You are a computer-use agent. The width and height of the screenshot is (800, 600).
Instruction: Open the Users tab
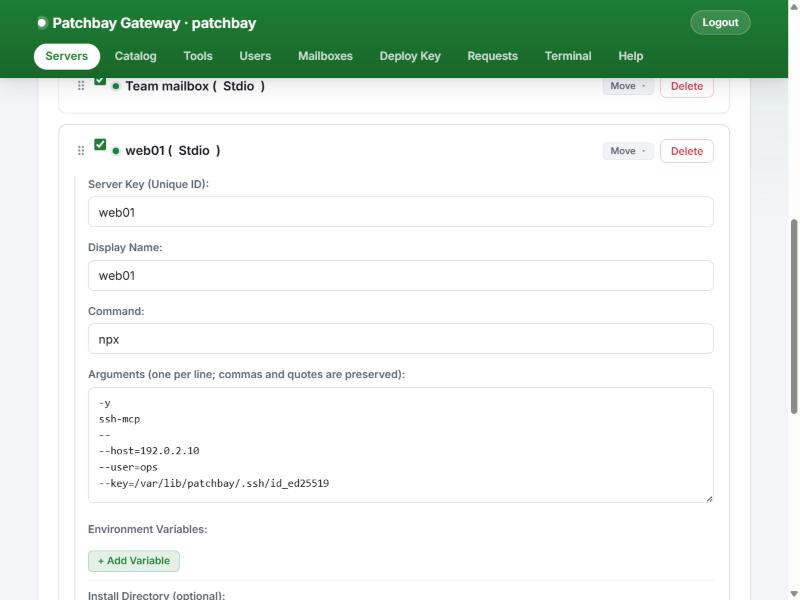click(x=255, y=56)
